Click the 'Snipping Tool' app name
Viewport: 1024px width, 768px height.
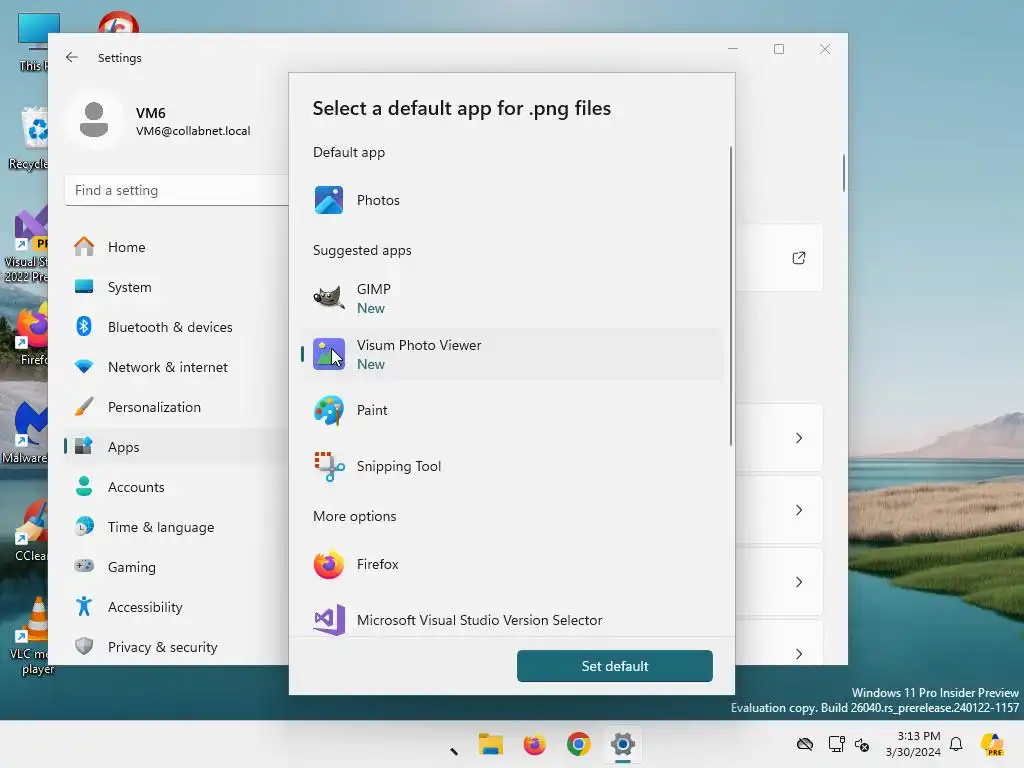point(398,466)
